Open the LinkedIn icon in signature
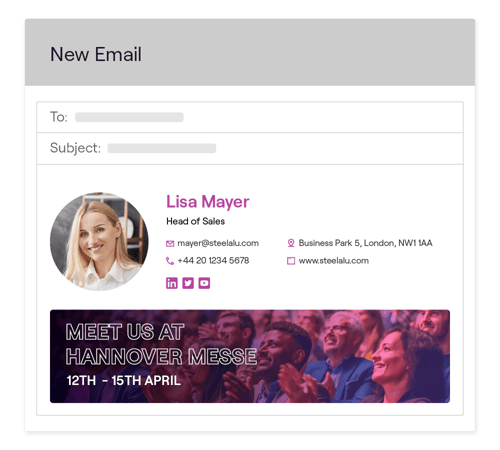The image size is (500, 450). tap(172, 283)
